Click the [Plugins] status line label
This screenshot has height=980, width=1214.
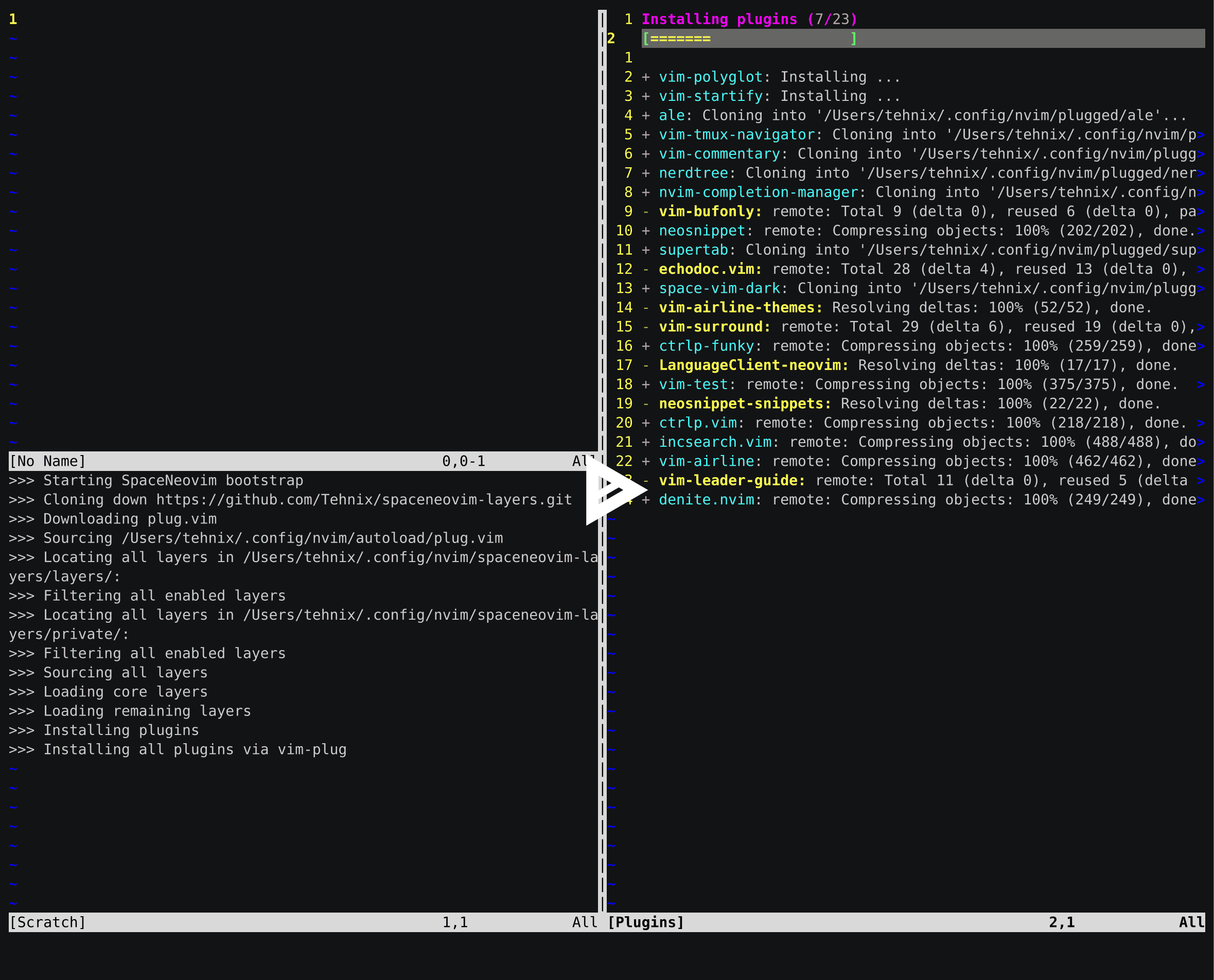coord(646,922)
